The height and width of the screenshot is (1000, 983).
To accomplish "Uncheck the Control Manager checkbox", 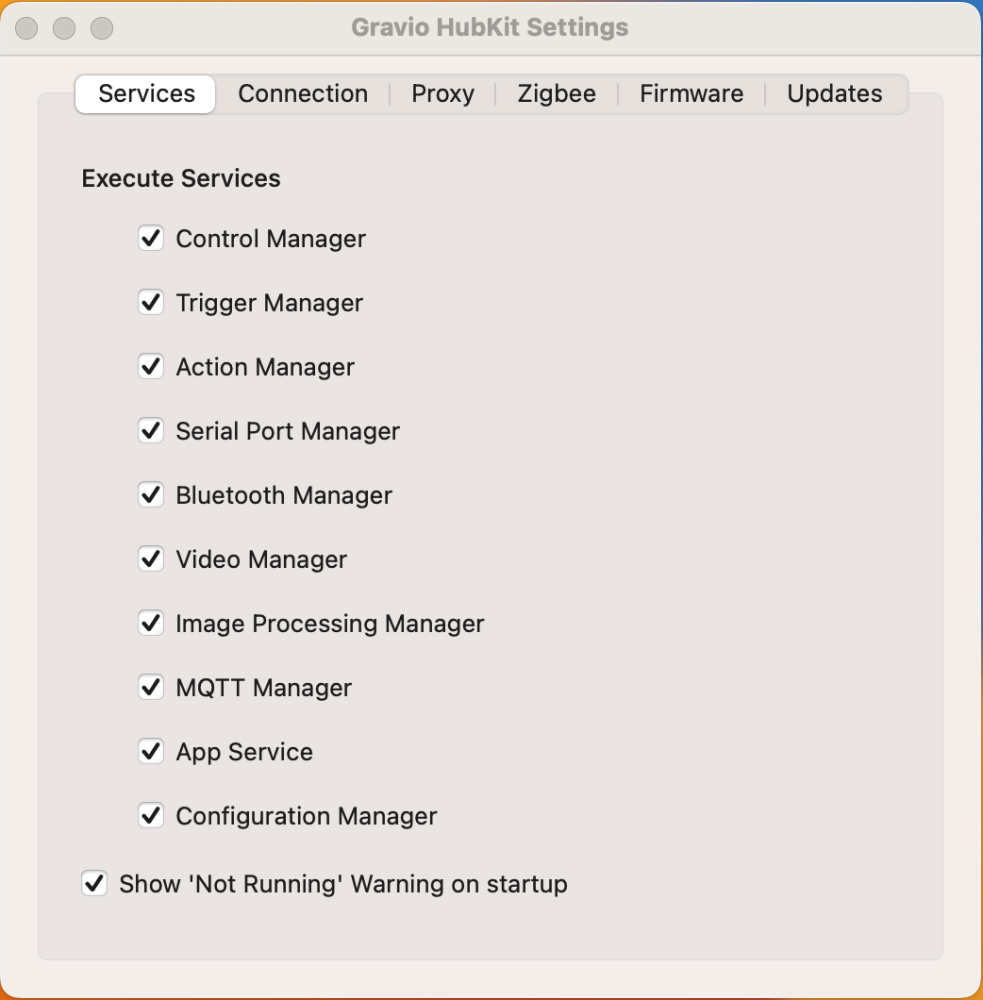I will point(151,239).
